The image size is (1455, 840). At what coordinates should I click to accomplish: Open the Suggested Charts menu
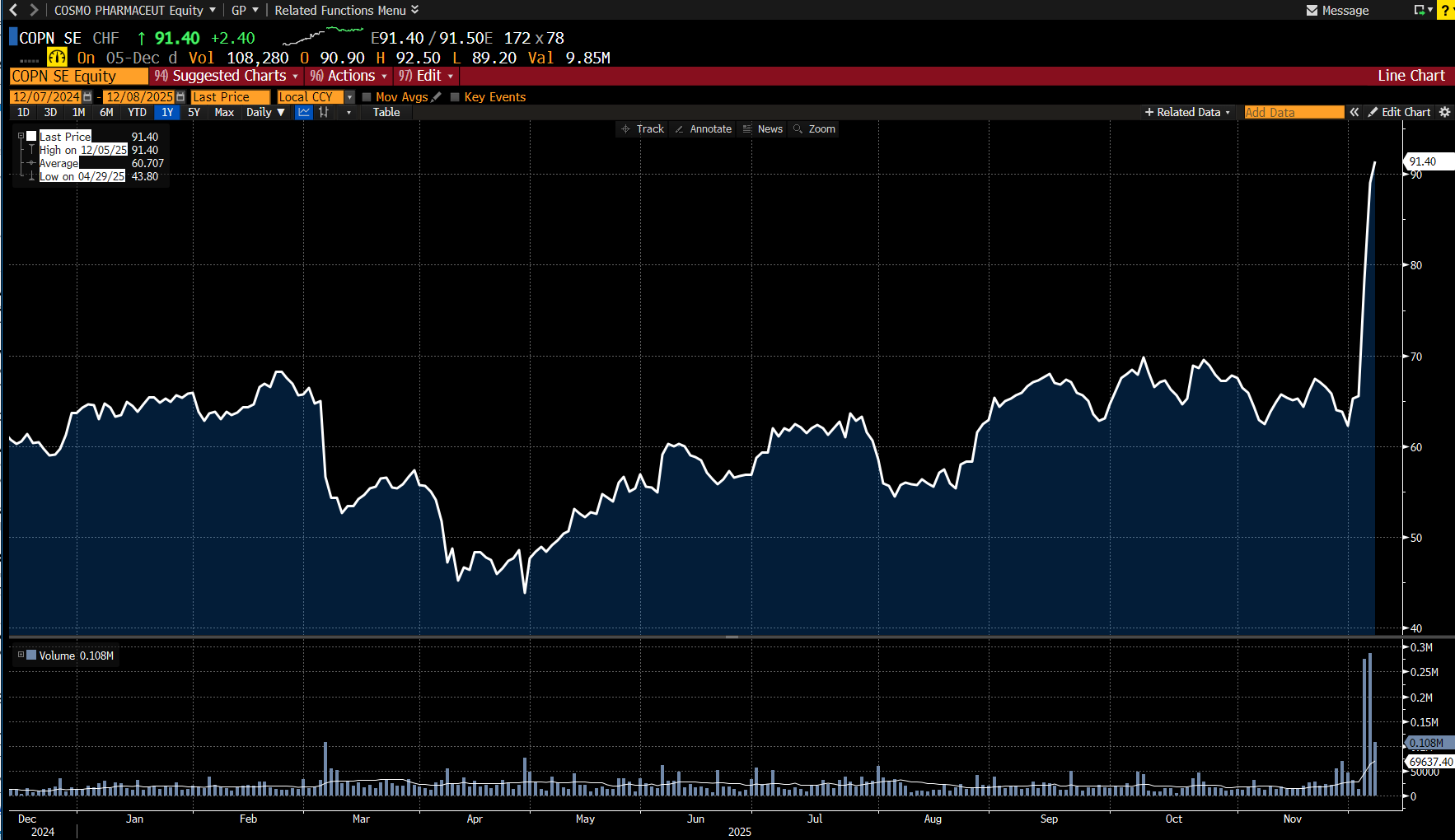pyautogui.click(x=227, y=76)
